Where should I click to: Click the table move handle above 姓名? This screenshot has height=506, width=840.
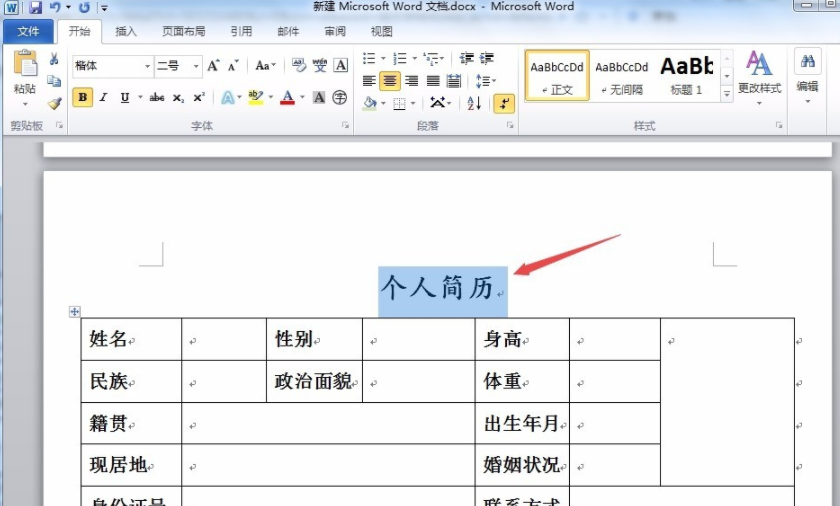click(74, 312)
